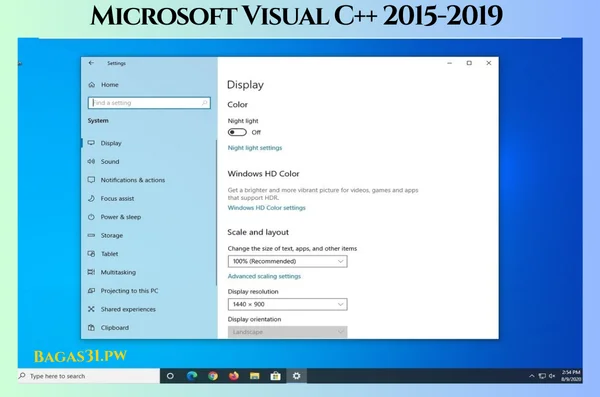Click the Display monitor icon in sidebar
Viewport: 600px width, 397px height.
click(x=91, y=143)
